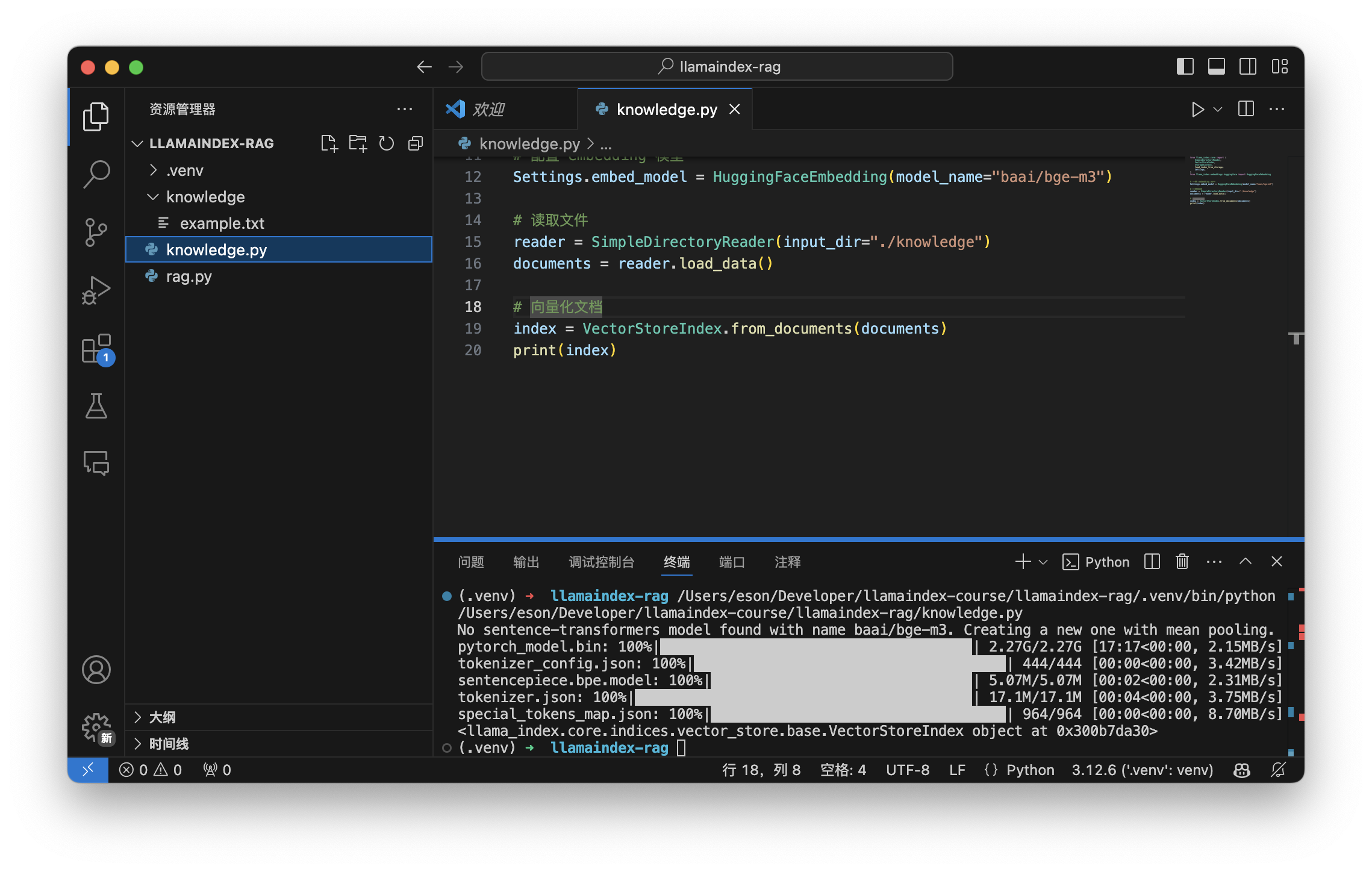The width and height of the screenshot is (1372, 872).
Task: Open the Testing flask view
Action: [96, 406]
